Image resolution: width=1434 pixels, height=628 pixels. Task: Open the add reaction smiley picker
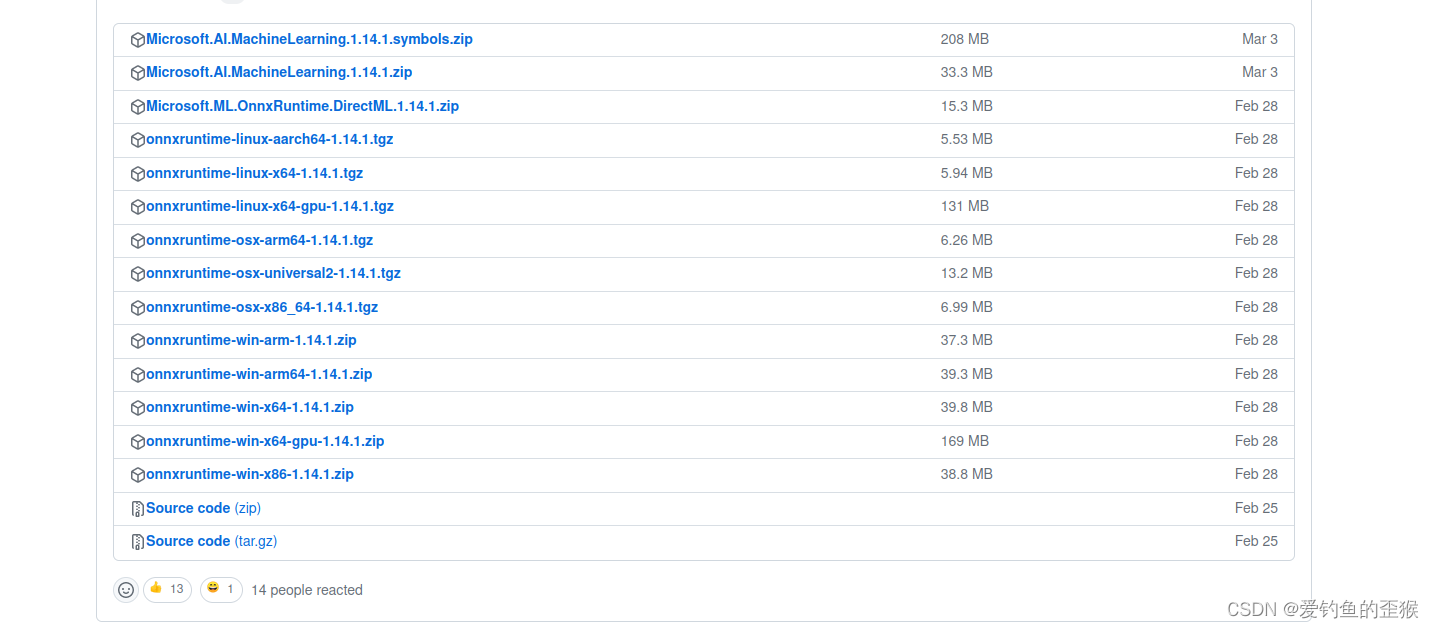click(126, 590)
